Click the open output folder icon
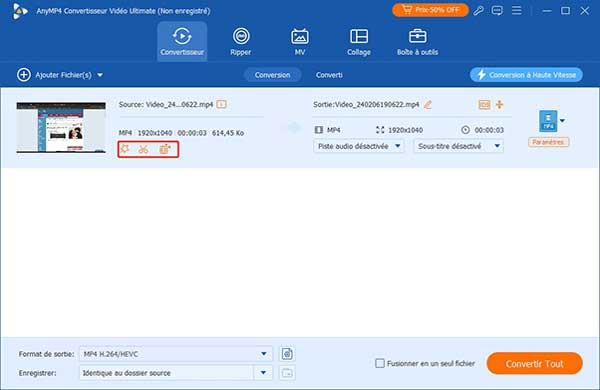The height and width of the screenshot is (390, 600). coord(287,373)
